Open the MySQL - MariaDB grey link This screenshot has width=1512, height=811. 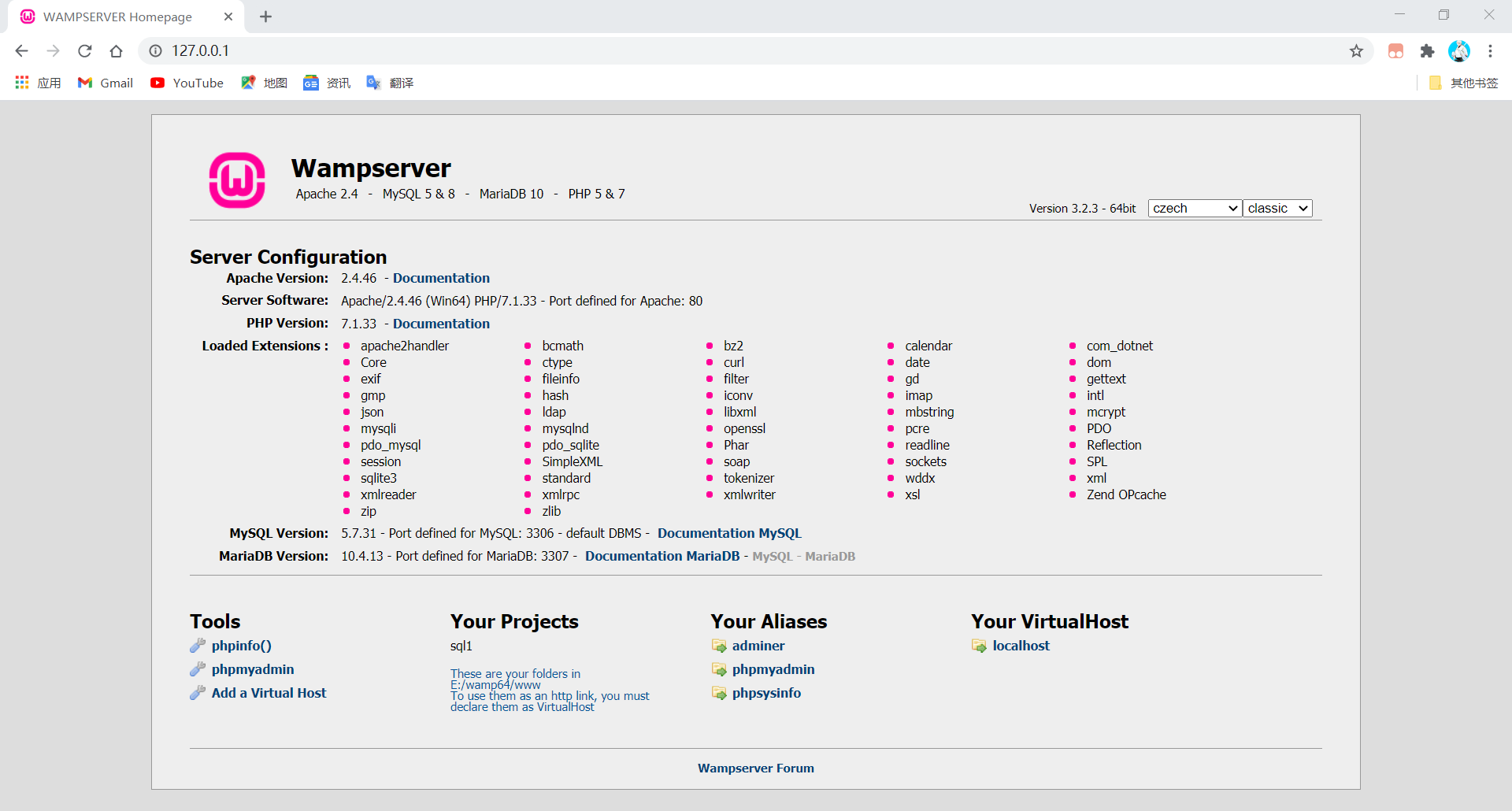pos(803,557)
